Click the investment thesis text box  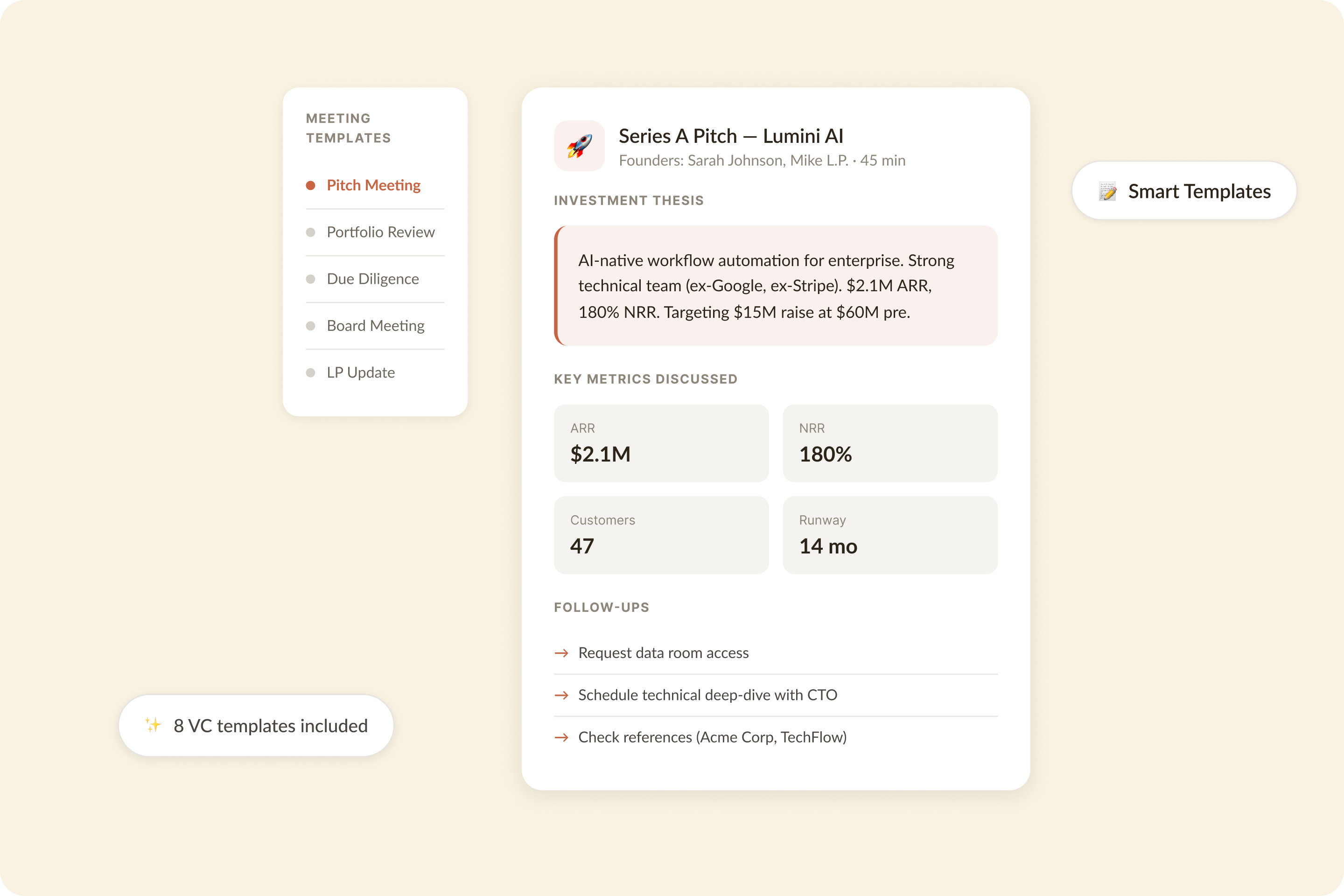[776, 286]
